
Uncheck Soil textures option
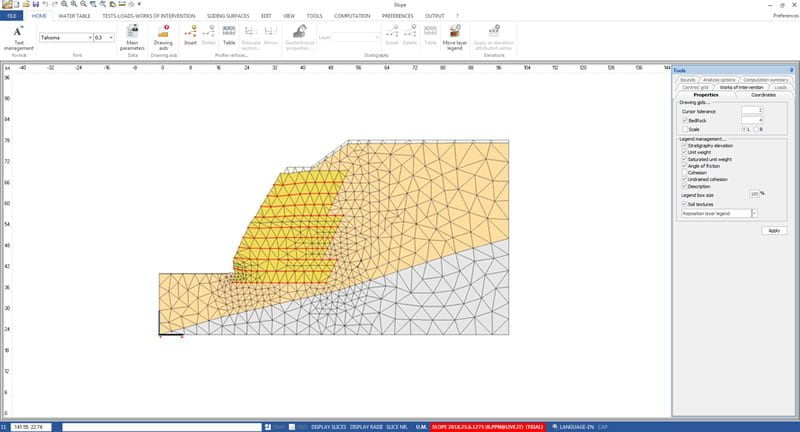click(x=684, y=205)
